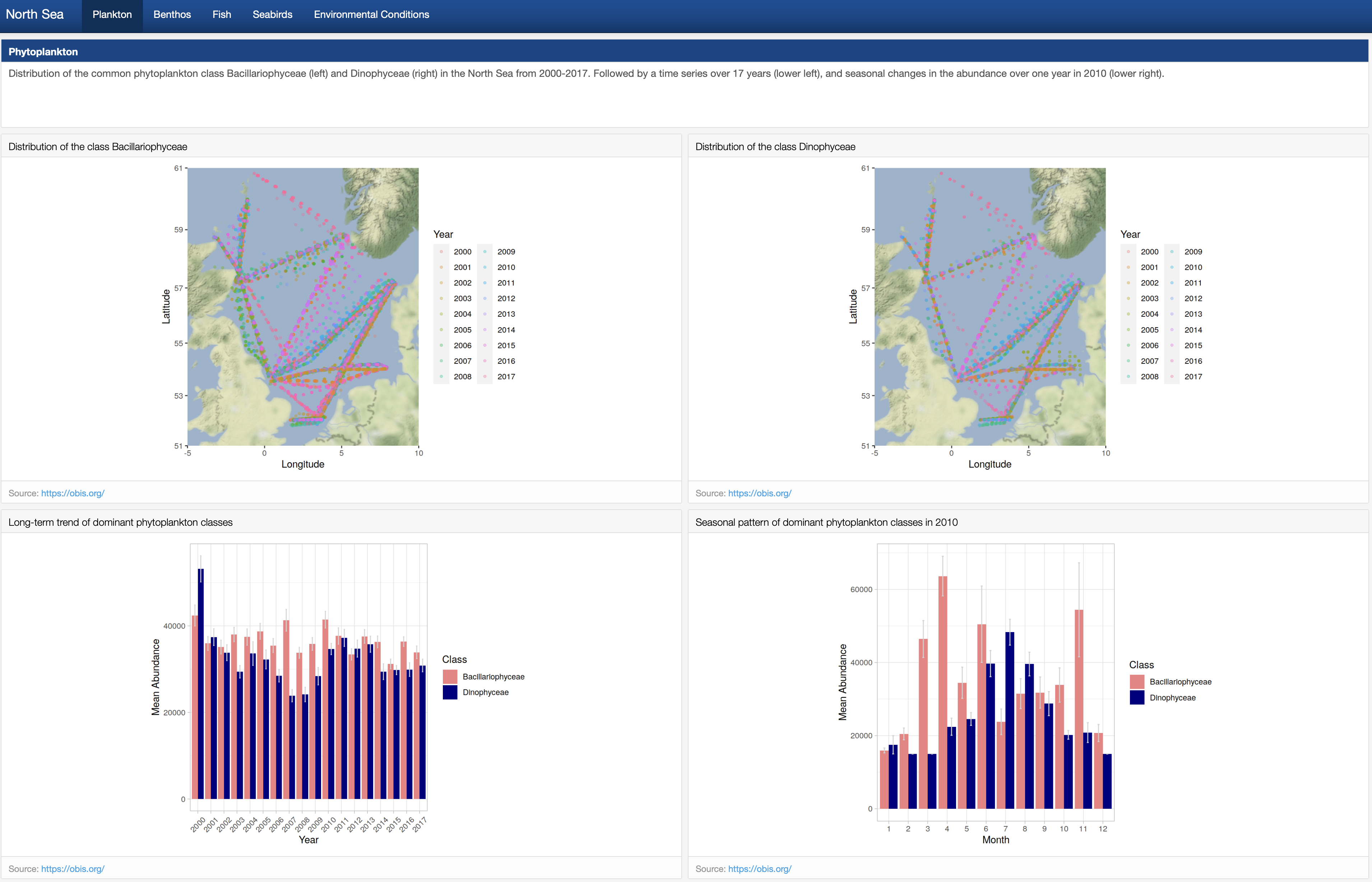Screen dimensions: 1372x882
Task: Open the obis.org source under the seasonal pattern chart
Action: tap(760, 868)
